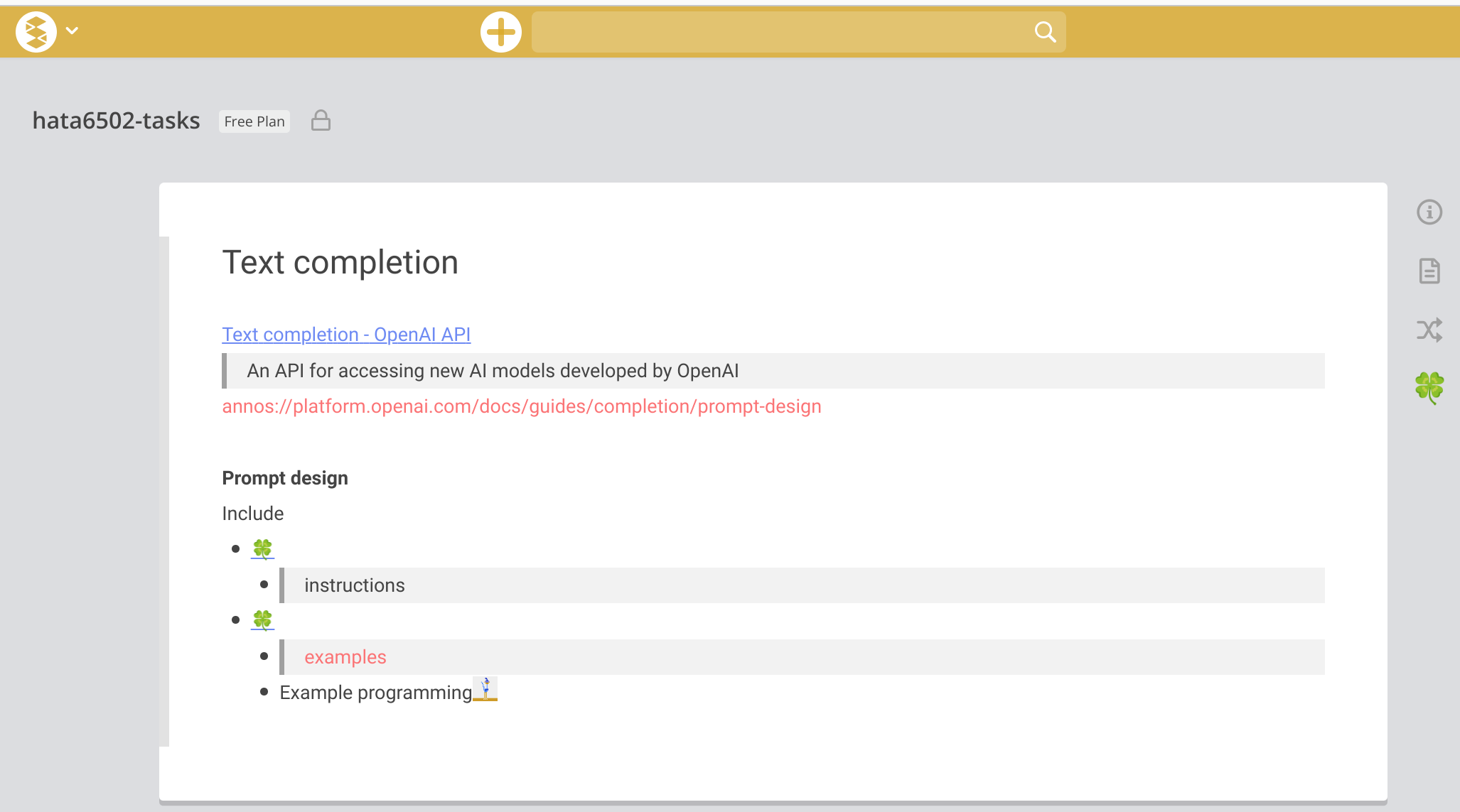Viewport: 1460px width, 812px height.
Task: Open annos platform.openai.com prompt-design link
Action: [521, 406]
